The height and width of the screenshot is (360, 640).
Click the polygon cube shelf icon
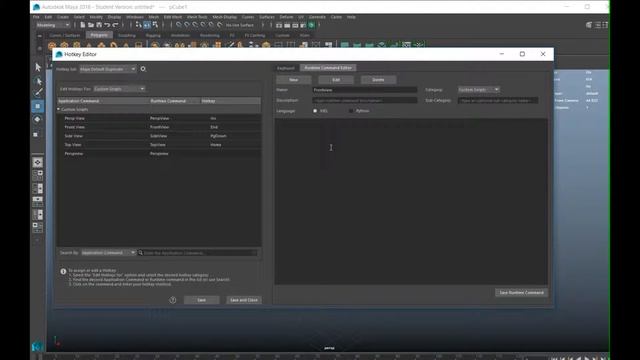pyautogui.click(x=64, y=45)
